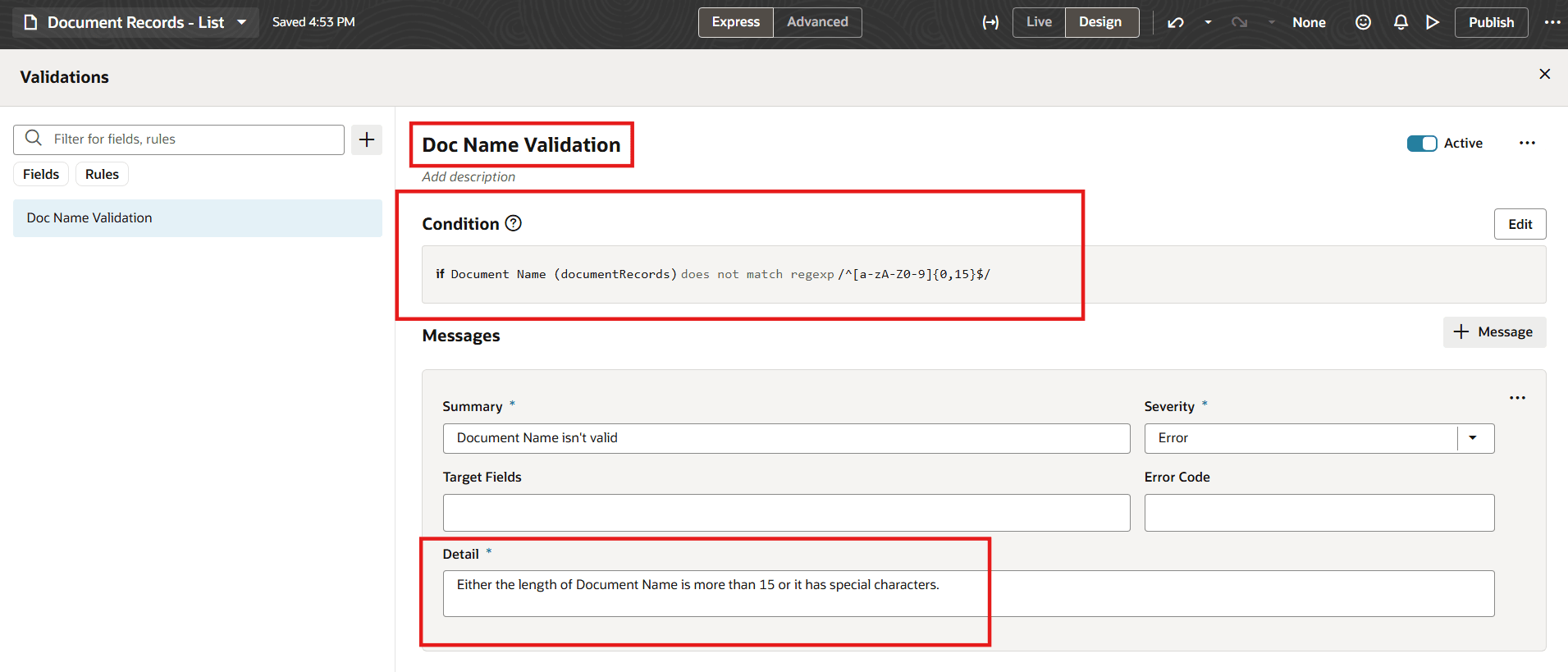Focus the Filter for fields, rules box
This screenshot has height=672, width=1568.
[x=179, y=139]
